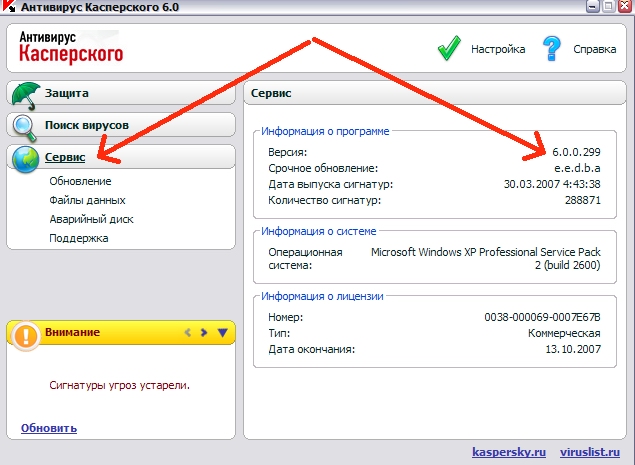Image resolution: width=635 pixels, height=465 pixels.
Task: Show previous message with left arrow in Внимание
Action: (186, 332)
